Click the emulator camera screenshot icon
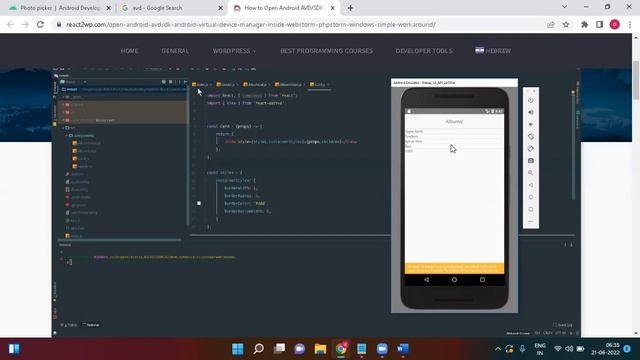 (531, 161)
